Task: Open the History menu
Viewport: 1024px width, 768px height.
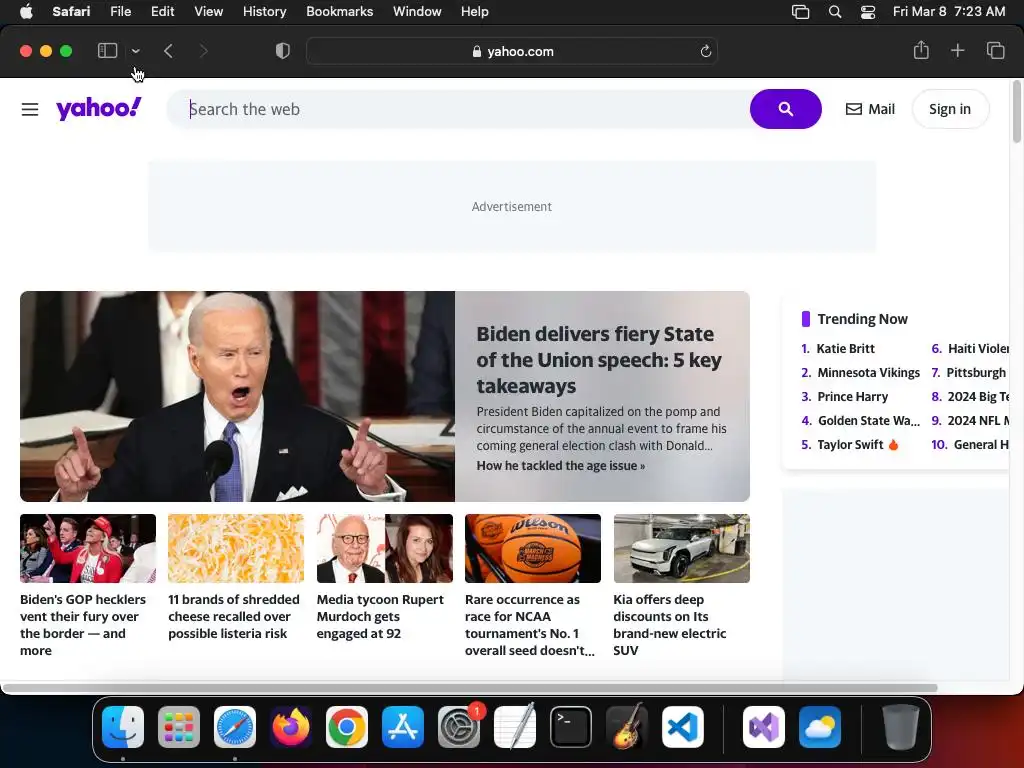Action: [x=264, y=12]
